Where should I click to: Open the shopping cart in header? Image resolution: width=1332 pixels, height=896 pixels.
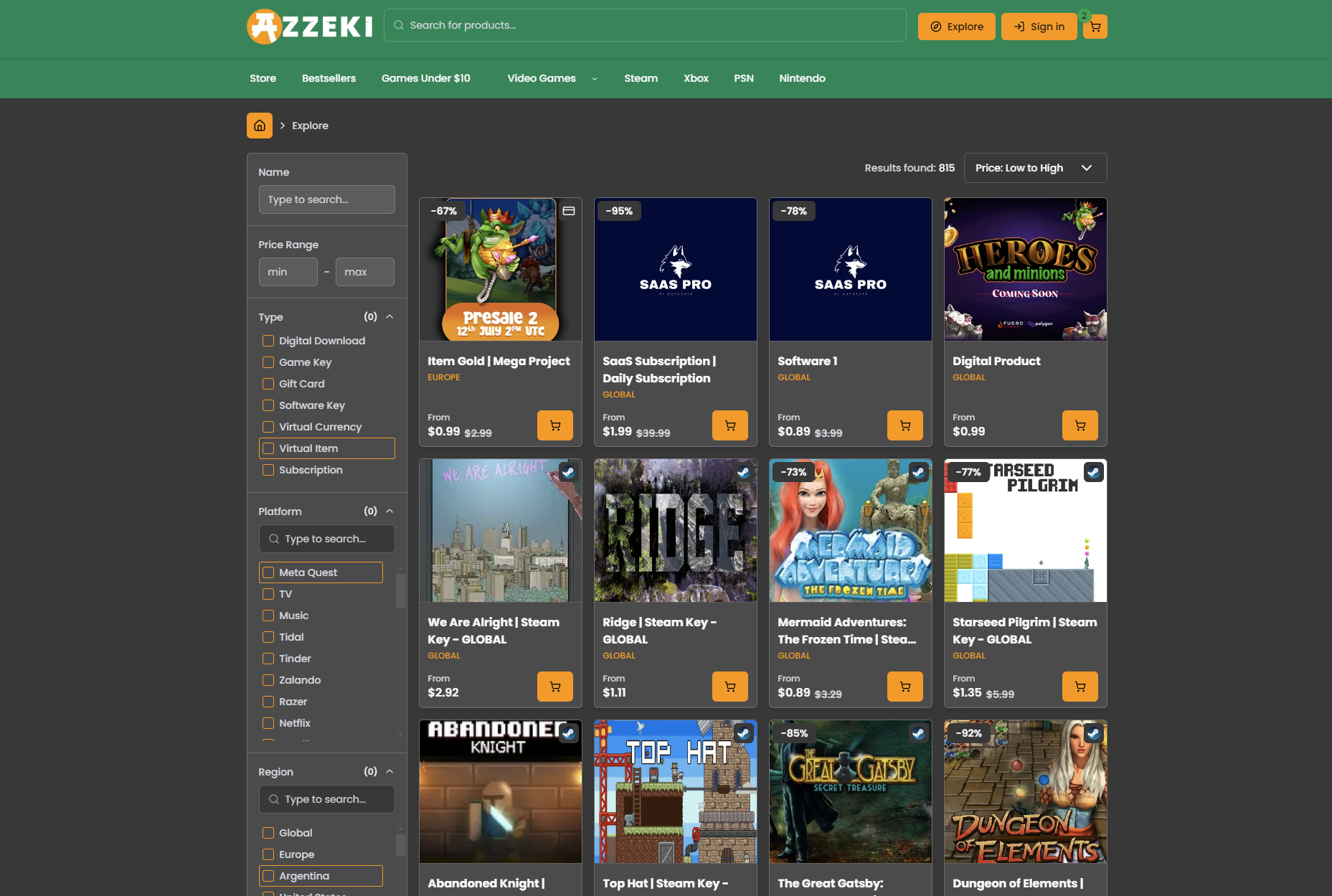click(1095, 27)
